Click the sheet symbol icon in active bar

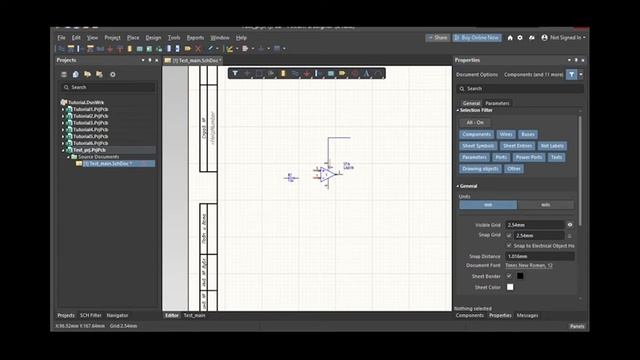331,73
